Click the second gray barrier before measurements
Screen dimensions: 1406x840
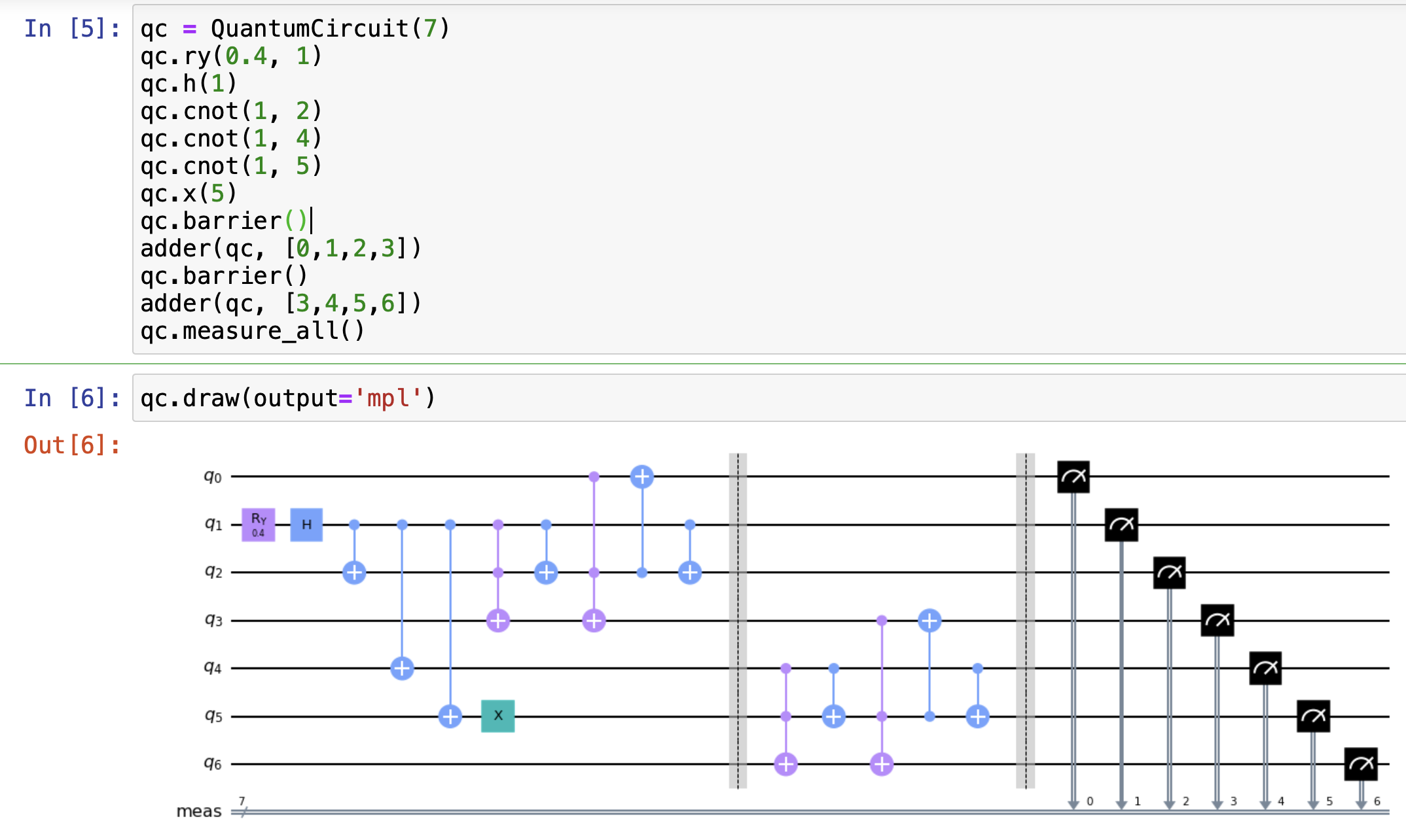point(1025,620)
